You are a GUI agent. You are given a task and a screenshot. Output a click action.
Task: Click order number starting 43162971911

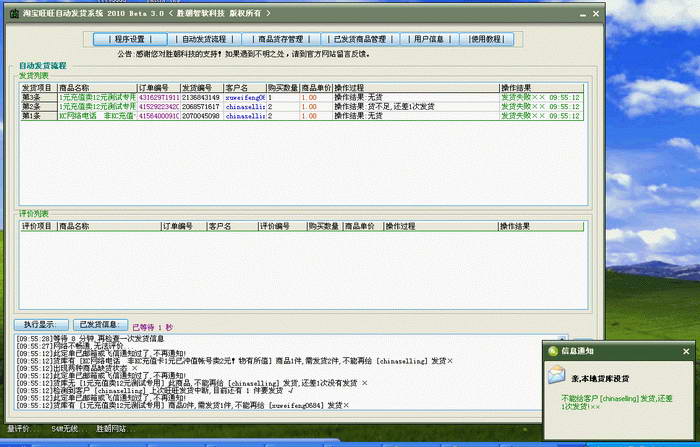pos(158,97)
